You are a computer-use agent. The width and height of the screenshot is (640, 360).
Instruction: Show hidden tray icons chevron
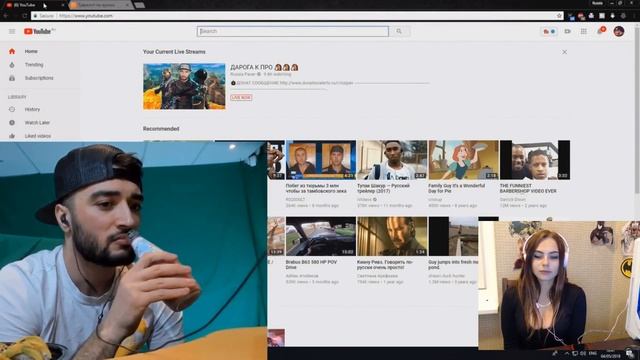[x=567, y=353]
